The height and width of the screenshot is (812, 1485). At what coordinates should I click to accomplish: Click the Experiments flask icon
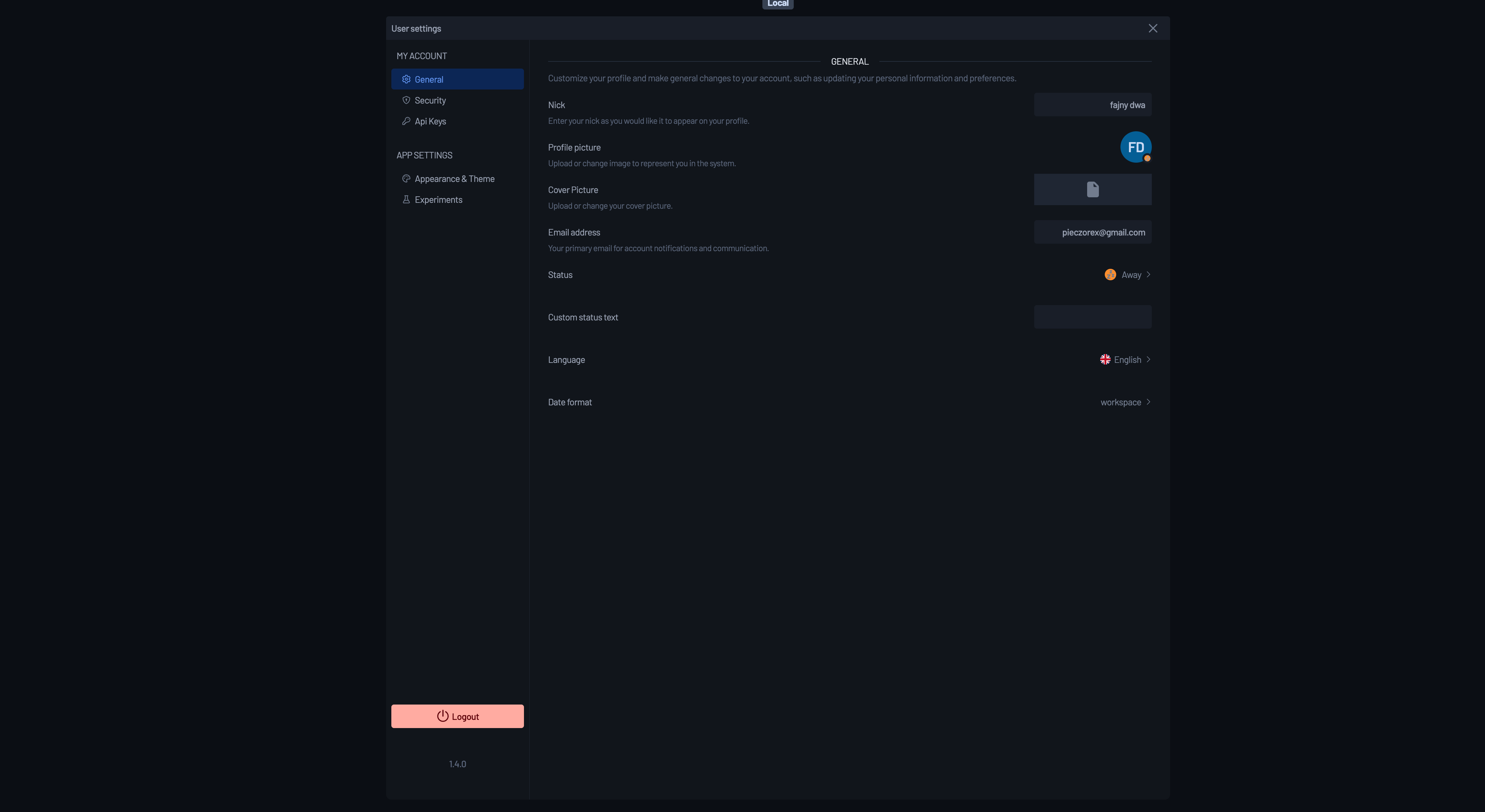point(406,199)
